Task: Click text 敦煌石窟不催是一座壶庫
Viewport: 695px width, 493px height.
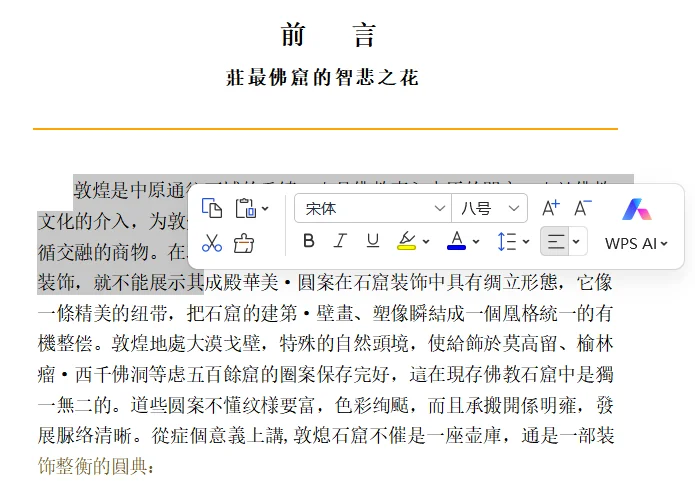Action: pyautogui.click(x=397, y=436)
